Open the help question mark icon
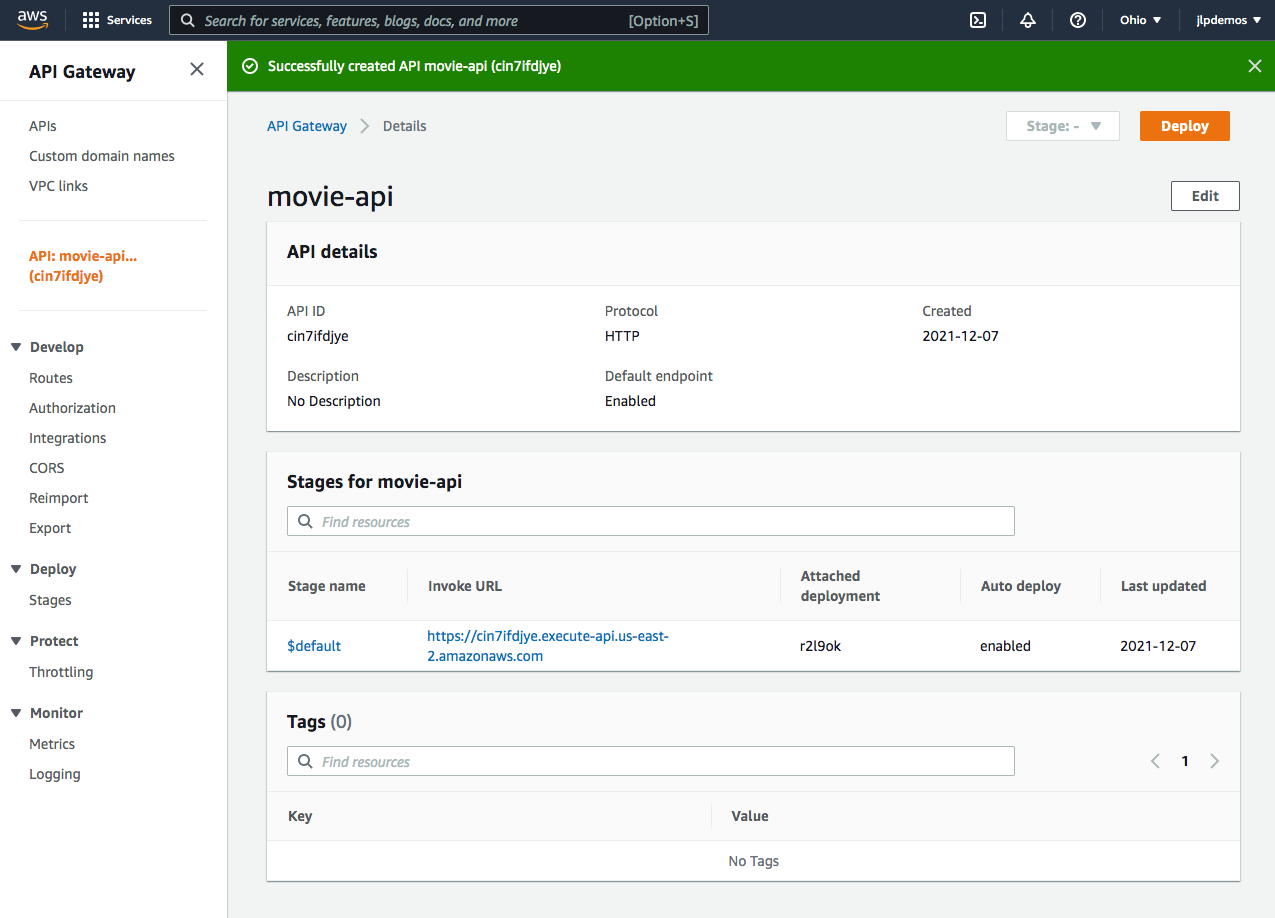The width and height of the screenshot is (1275, 918). [1078, 20]
